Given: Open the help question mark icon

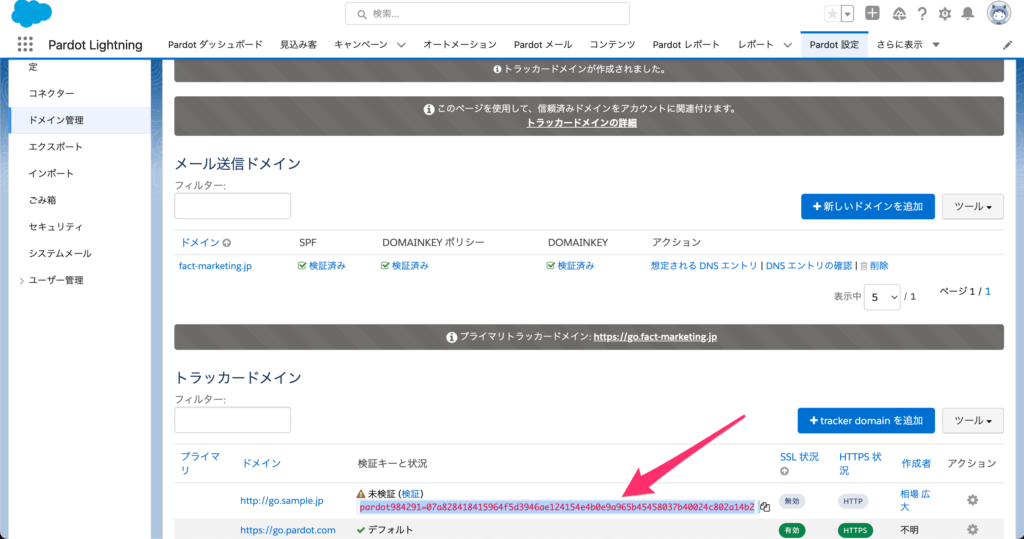Looking at the screenshot, I should click(x=922, y=14).
